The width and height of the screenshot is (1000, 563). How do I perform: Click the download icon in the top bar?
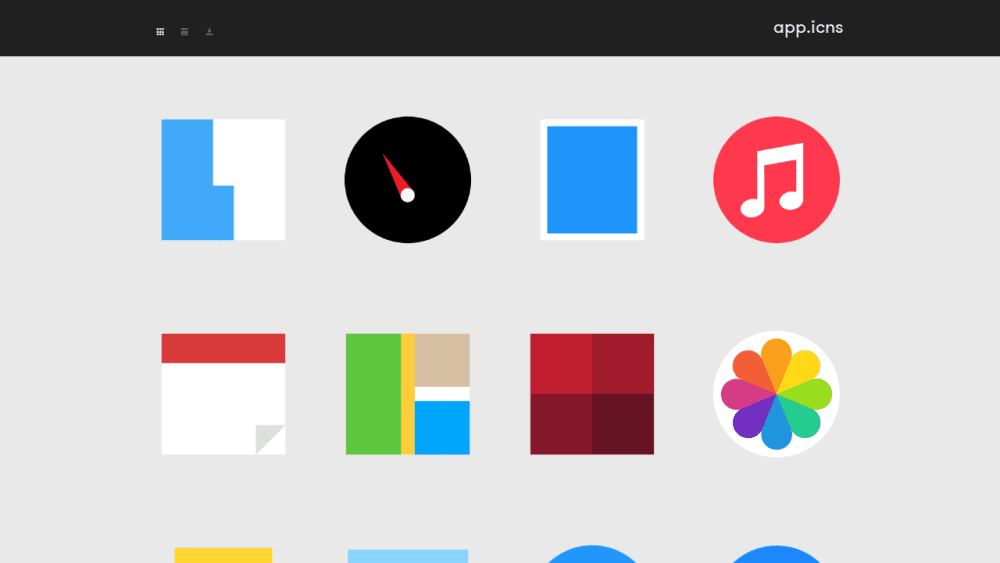tap(209, 31)
